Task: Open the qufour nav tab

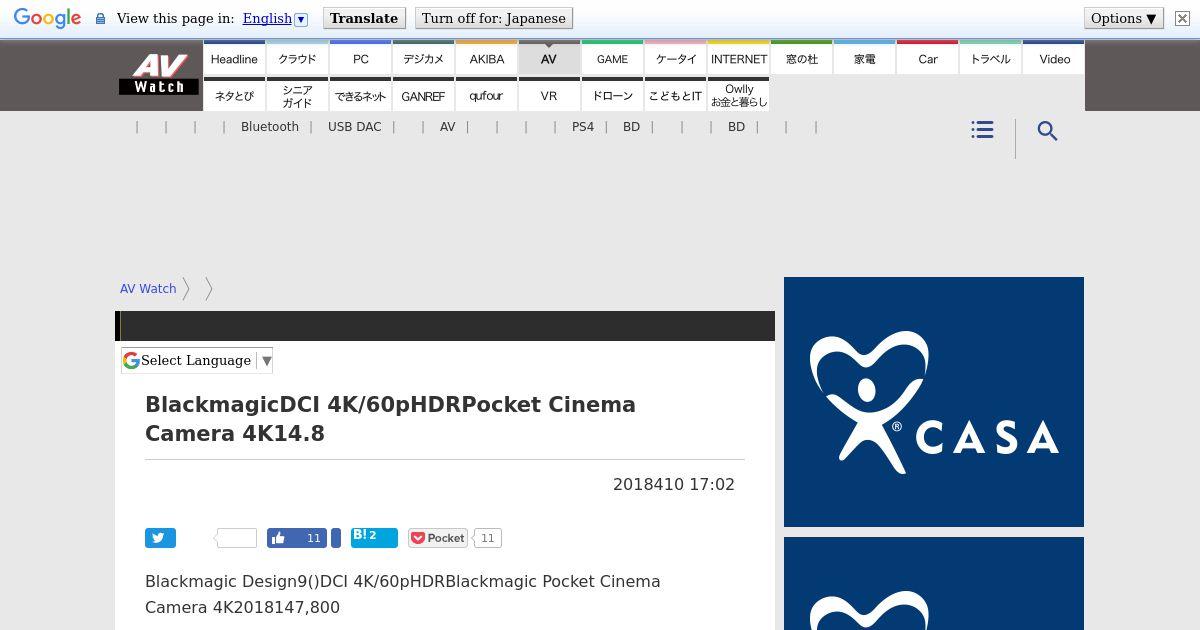Action: pyautogui.click(x=486, y=95)
